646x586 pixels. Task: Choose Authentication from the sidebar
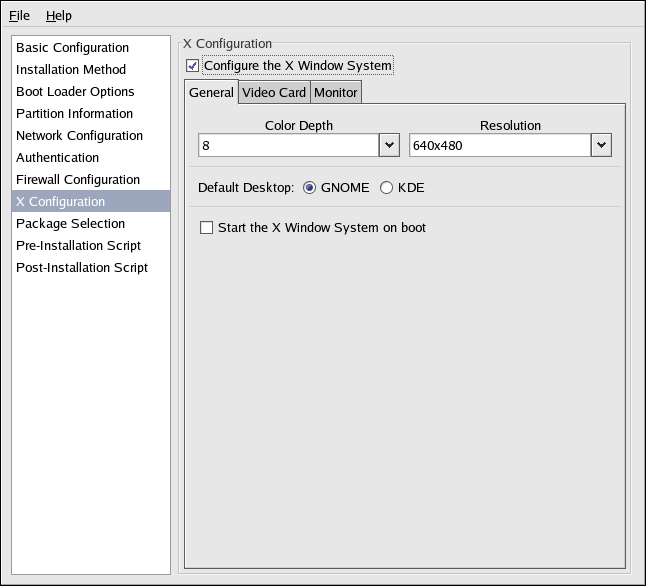(57, 157)
